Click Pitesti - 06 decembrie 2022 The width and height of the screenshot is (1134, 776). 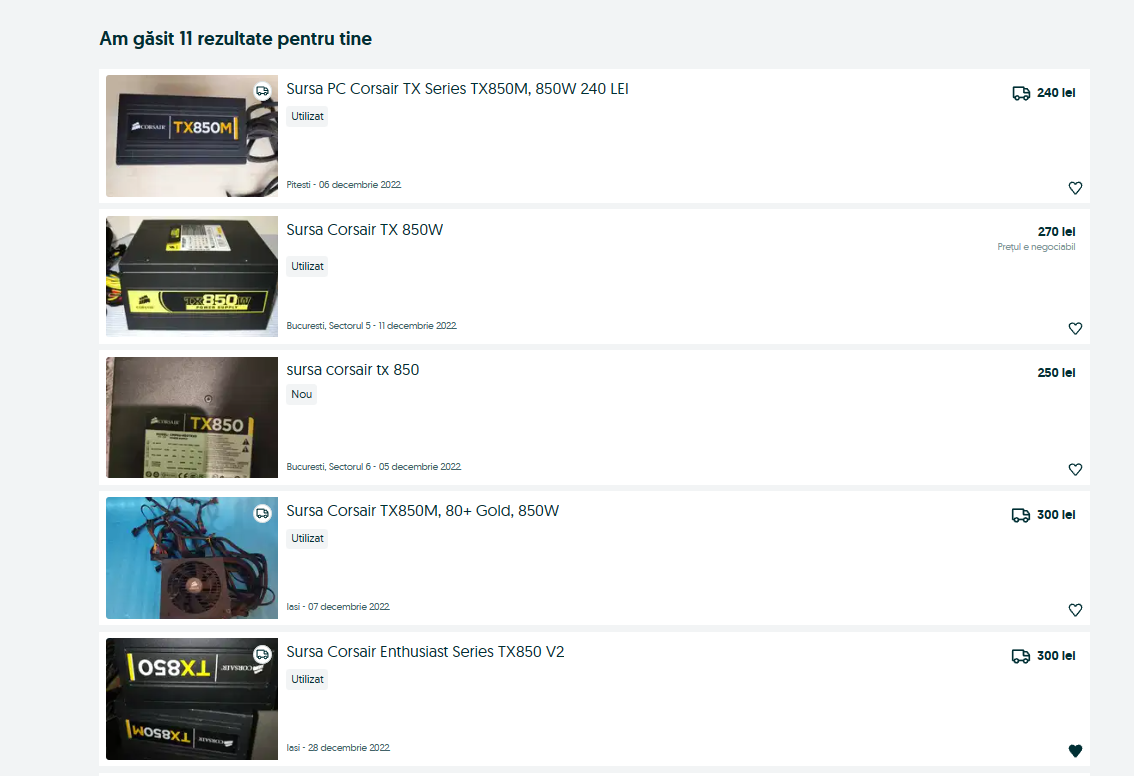tap(344, 185)
